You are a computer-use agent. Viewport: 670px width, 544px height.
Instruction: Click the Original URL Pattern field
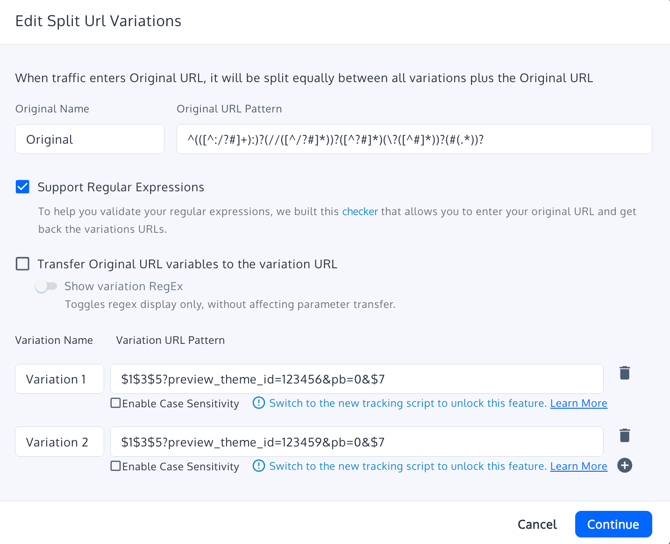pos(414,139)
